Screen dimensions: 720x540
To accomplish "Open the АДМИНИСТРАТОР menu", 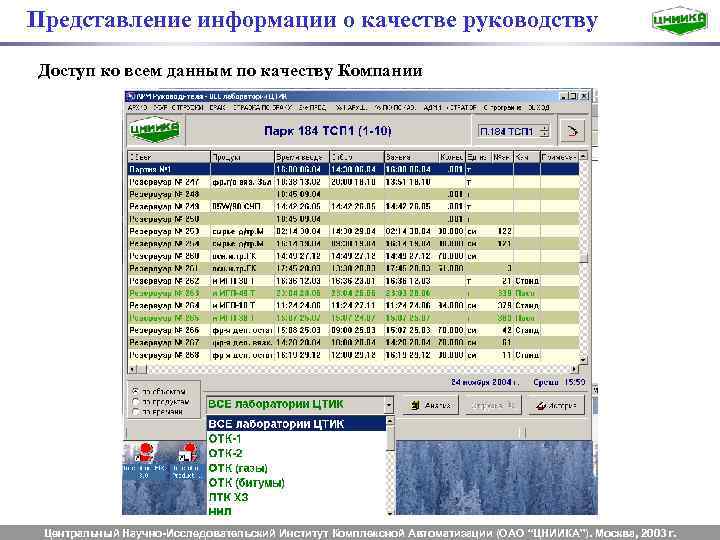I will tap(450, 107).
